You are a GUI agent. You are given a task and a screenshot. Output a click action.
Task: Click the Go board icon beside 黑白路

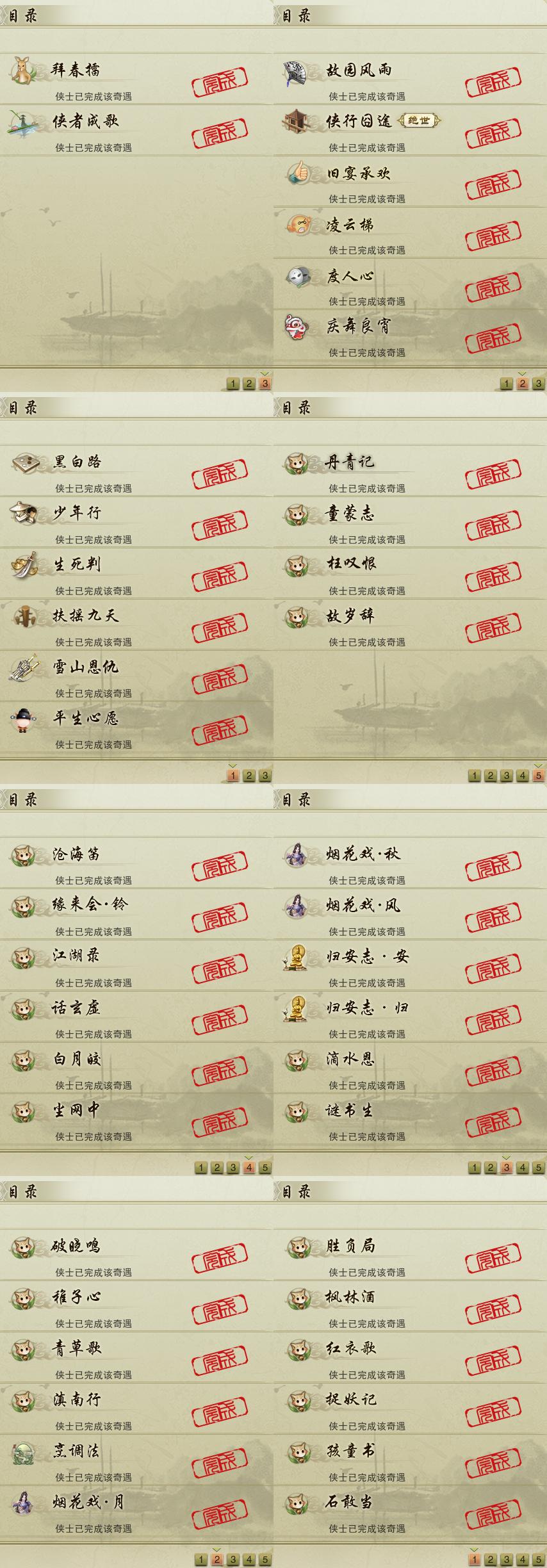pos(24,462)
